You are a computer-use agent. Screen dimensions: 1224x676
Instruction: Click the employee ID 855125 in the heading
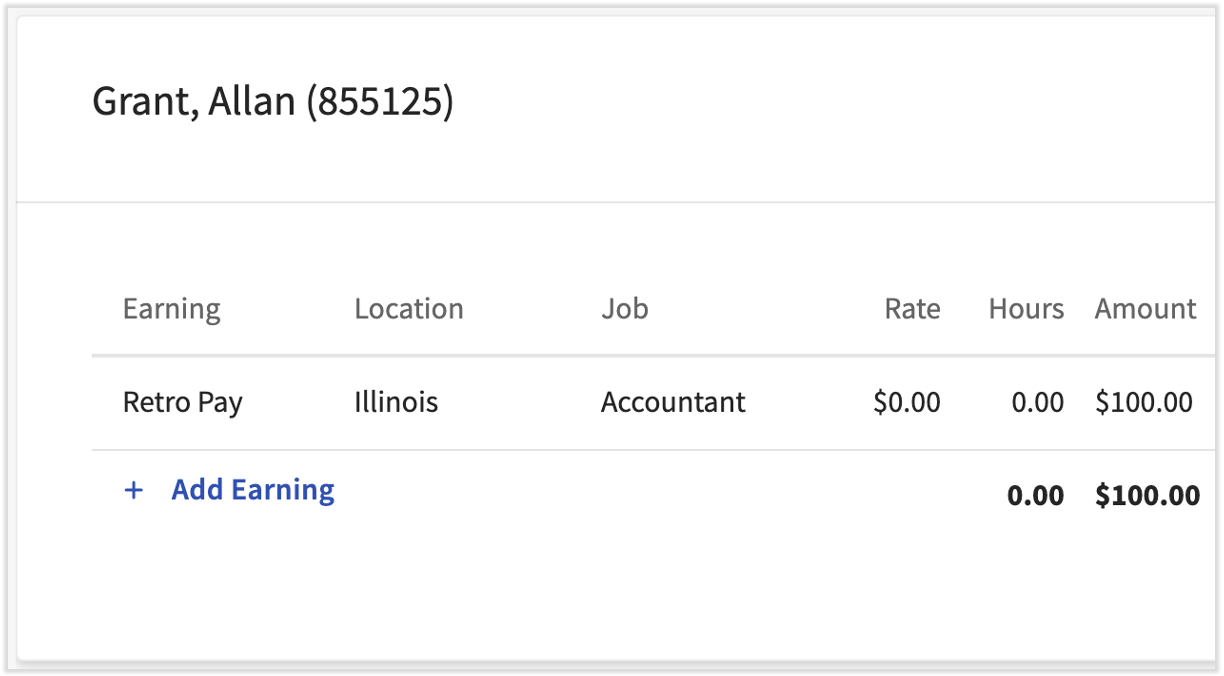(379, 102)
